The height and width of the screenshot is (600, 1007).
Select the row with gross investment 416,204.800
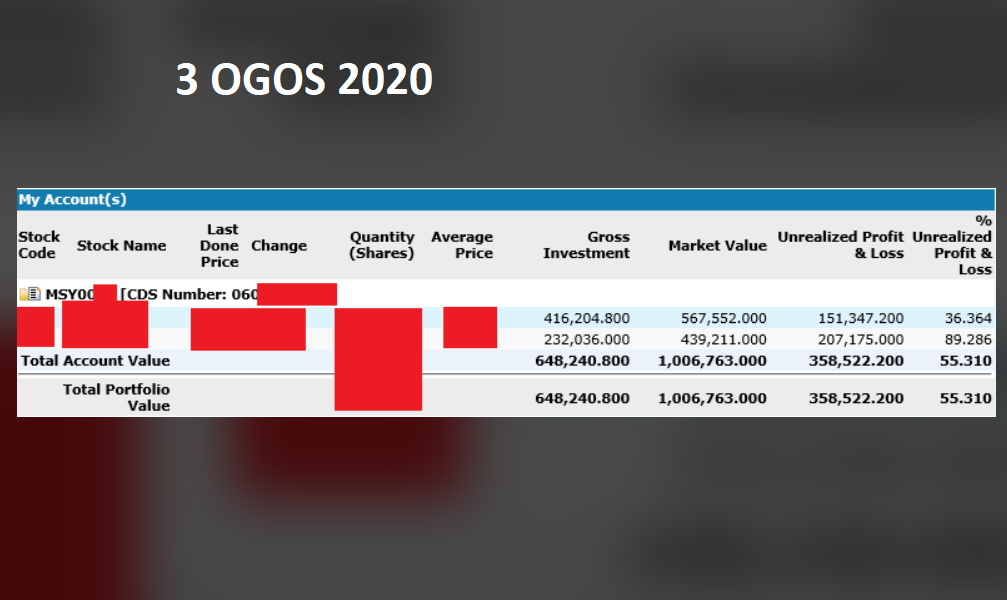[x=586, y=318]
